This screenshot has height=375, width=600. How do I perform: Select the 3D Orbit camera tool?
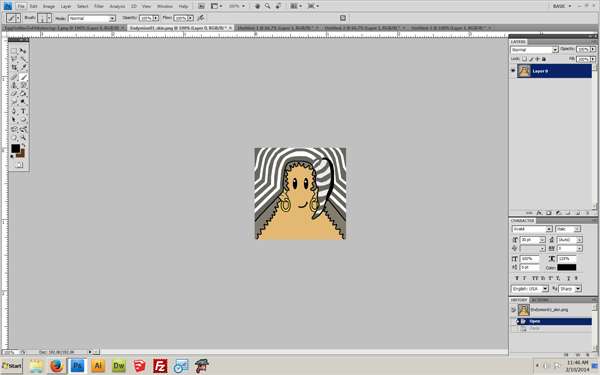coord(23,129)
